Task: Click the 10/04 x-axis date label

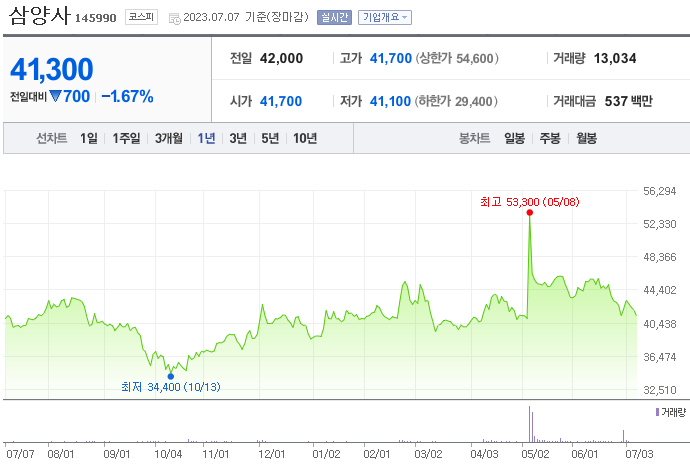Action: [168, 454]
